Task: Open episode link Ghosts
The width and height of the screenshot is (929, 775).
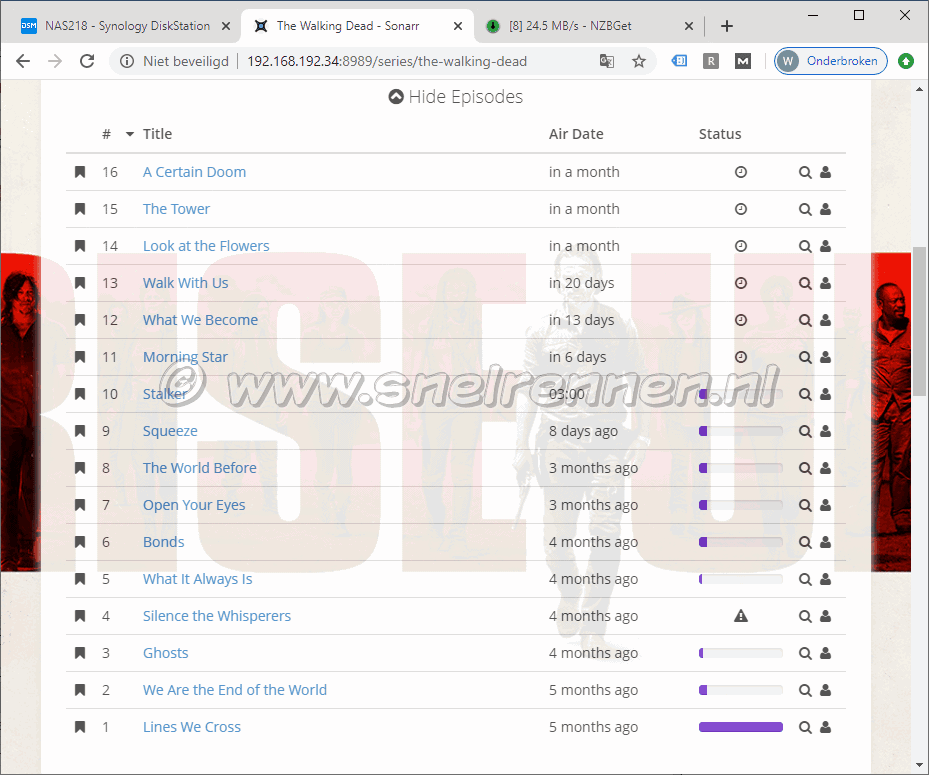Action: coord(165,653)
